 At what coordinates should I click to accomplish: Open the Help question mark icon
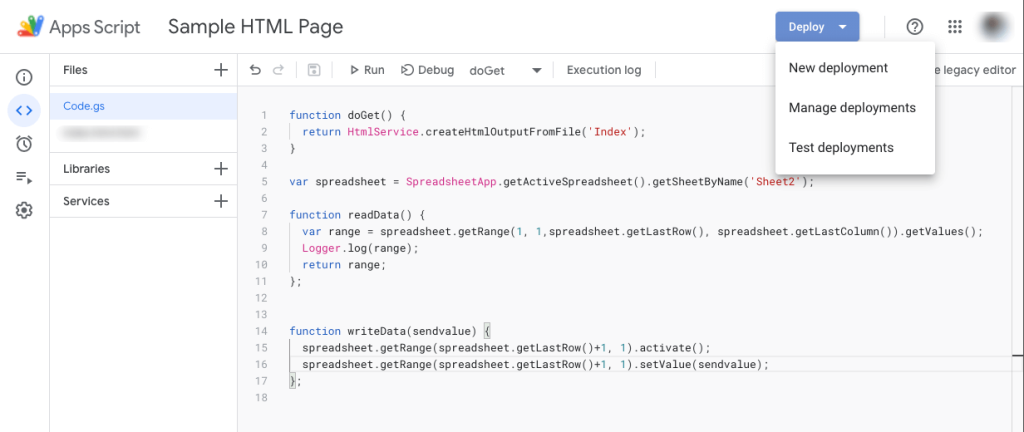click(x=916, y=27)
